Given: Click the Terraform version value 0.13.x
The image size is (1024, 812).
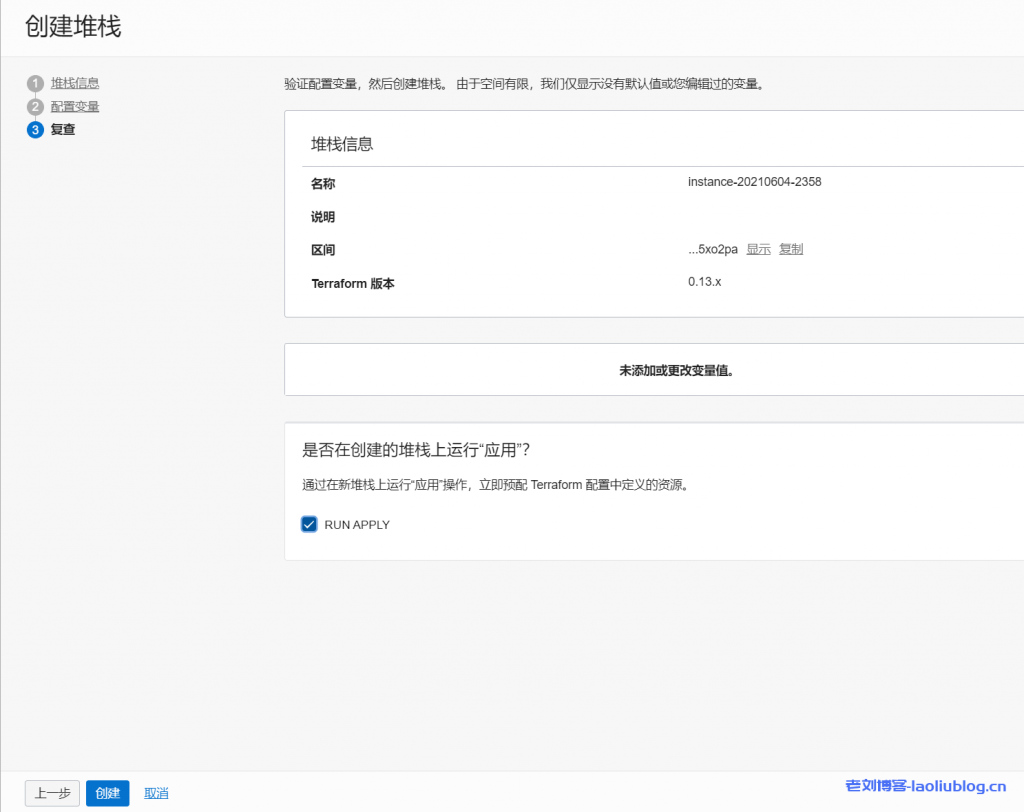Looking at the screenshot, I should [704, 282].
